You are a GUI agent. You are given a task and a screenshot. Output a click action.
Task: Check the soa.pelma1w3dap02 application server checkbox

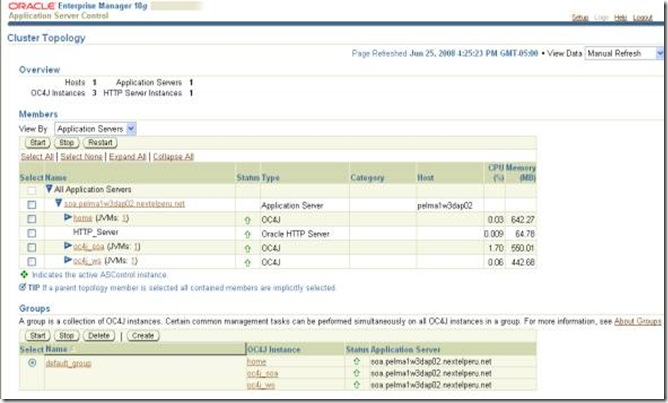point(32,205)
